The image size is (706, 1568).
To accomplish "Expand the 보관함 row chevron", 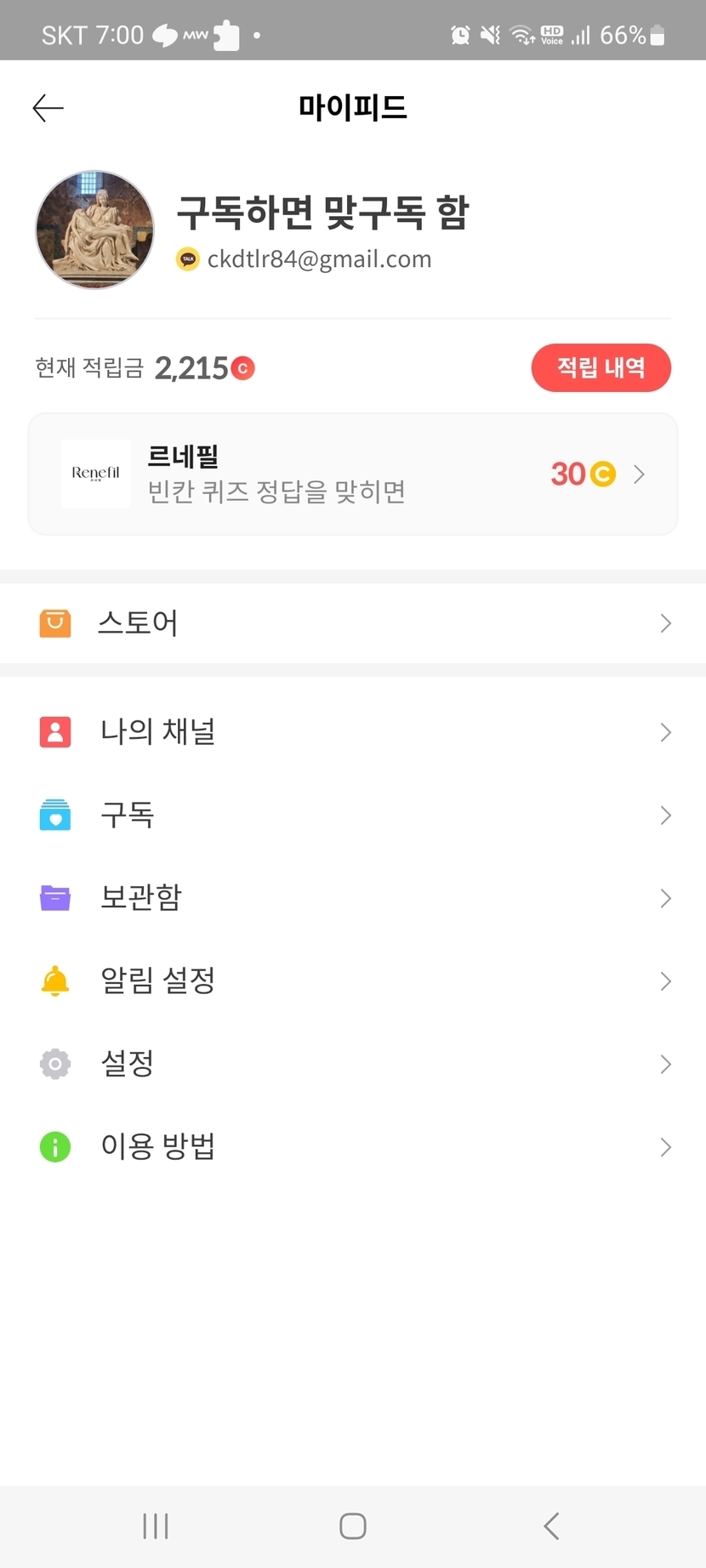I will (x=665, y=898).
